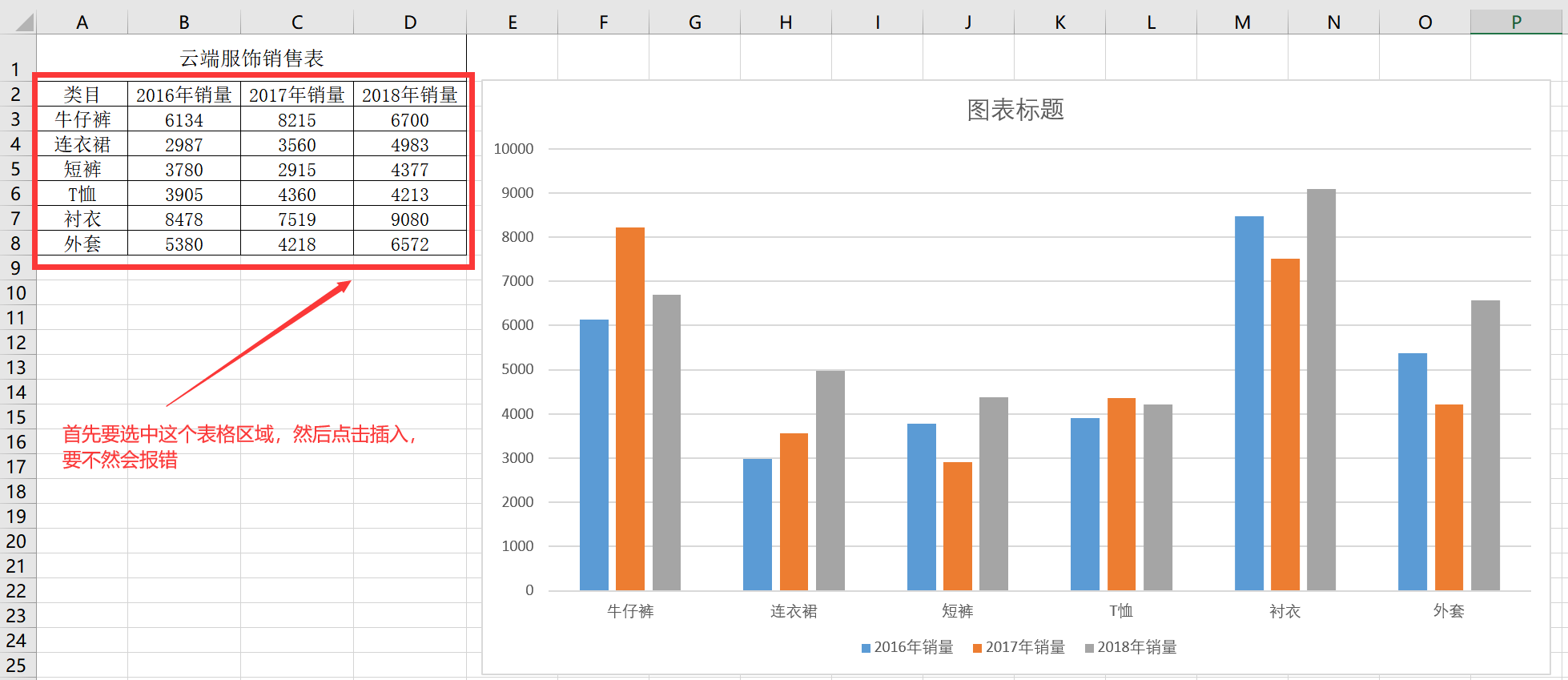
Task: Select row 2 header
Action: [x=16, y=95]
